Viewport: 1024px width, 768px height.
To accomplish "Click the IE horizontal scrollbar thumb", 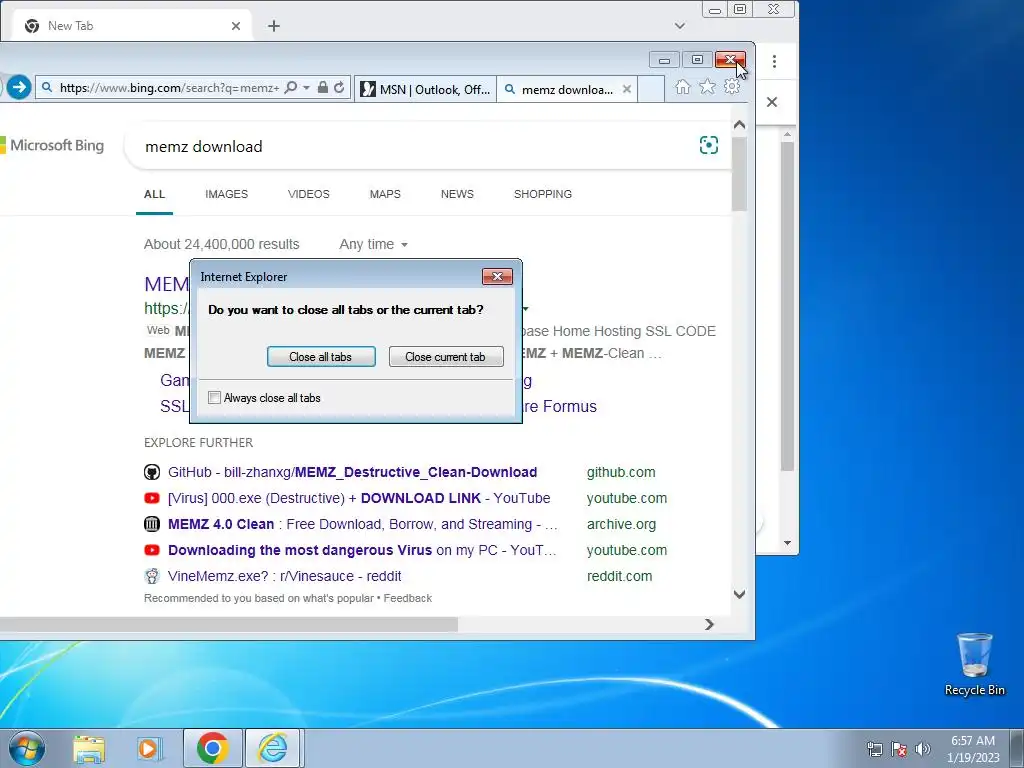I will [229, 625].
